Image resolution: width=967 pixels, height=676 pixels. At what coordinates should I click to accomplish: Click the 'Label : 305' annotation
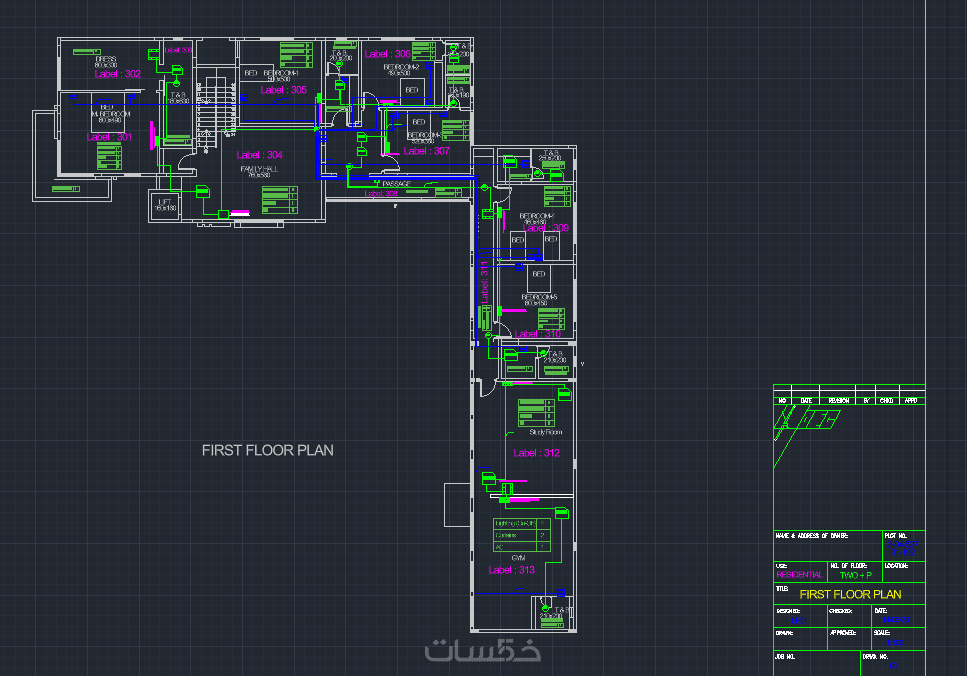284,90
